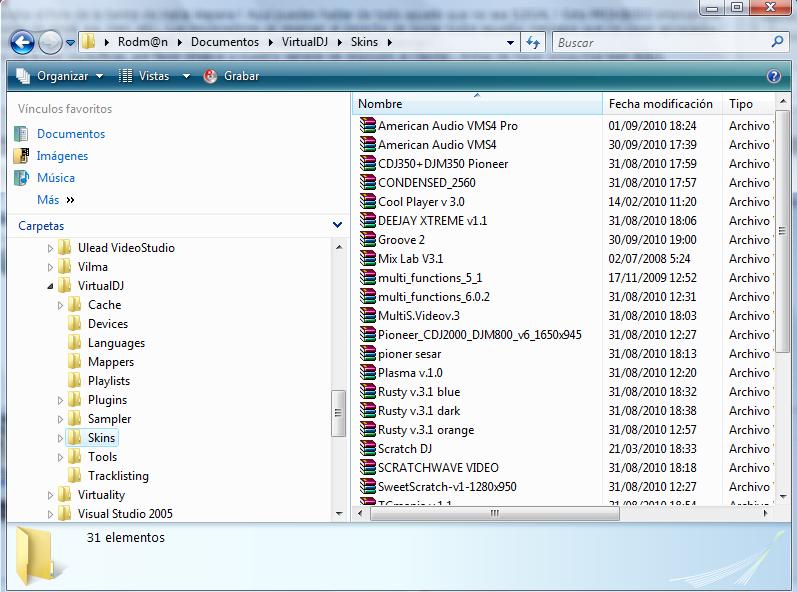Image resolution: width=797 pixels, height=592 pixels.
Task: Click the folder icon in address bar
Action: [x=88, y=42]
